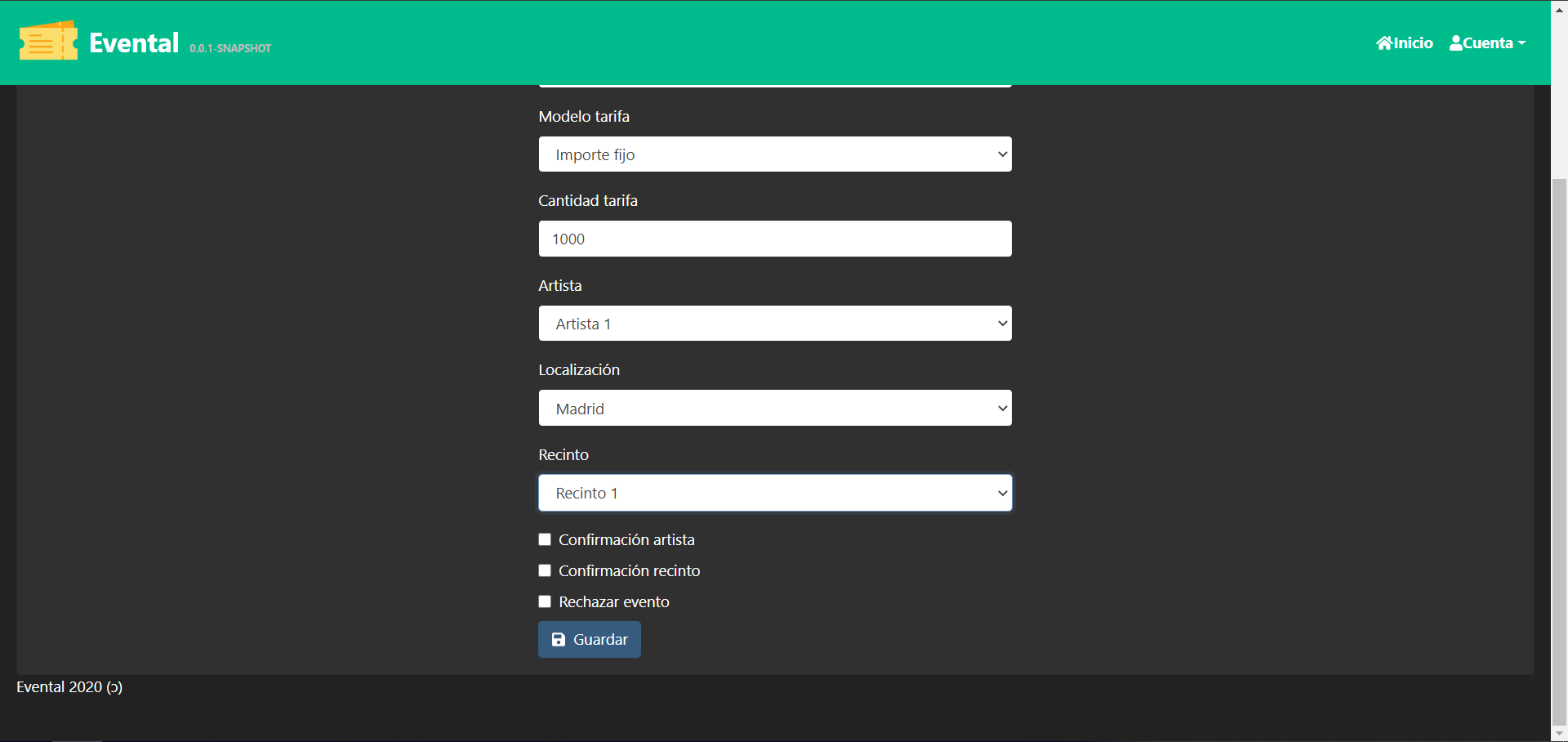Click the scrollbar up arrow
Image resolution: width=1568 pixels, height=742 pixels.
1559,9
